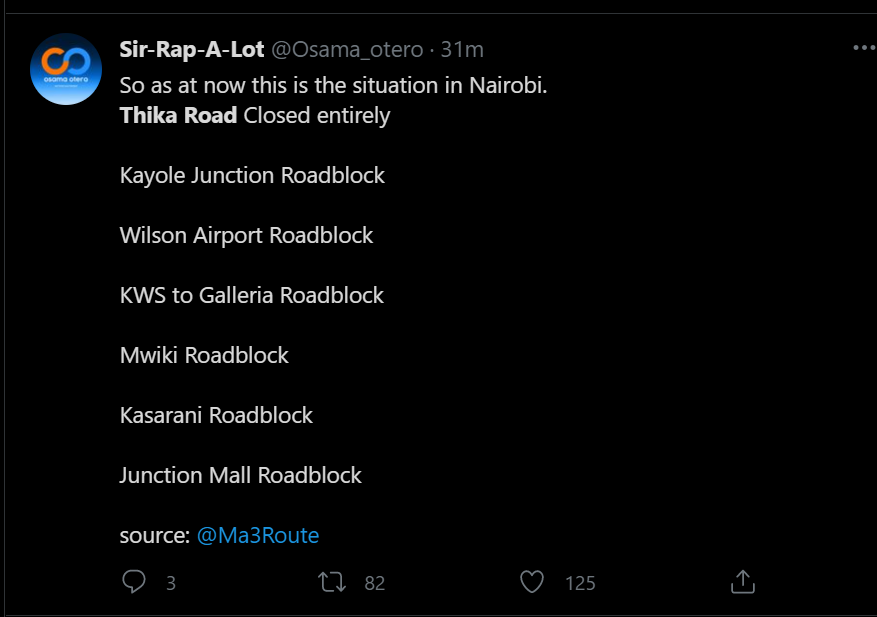Select the Mwiki Roadblock line
This screenshot has height=617, width=877.
click(204, 355)
